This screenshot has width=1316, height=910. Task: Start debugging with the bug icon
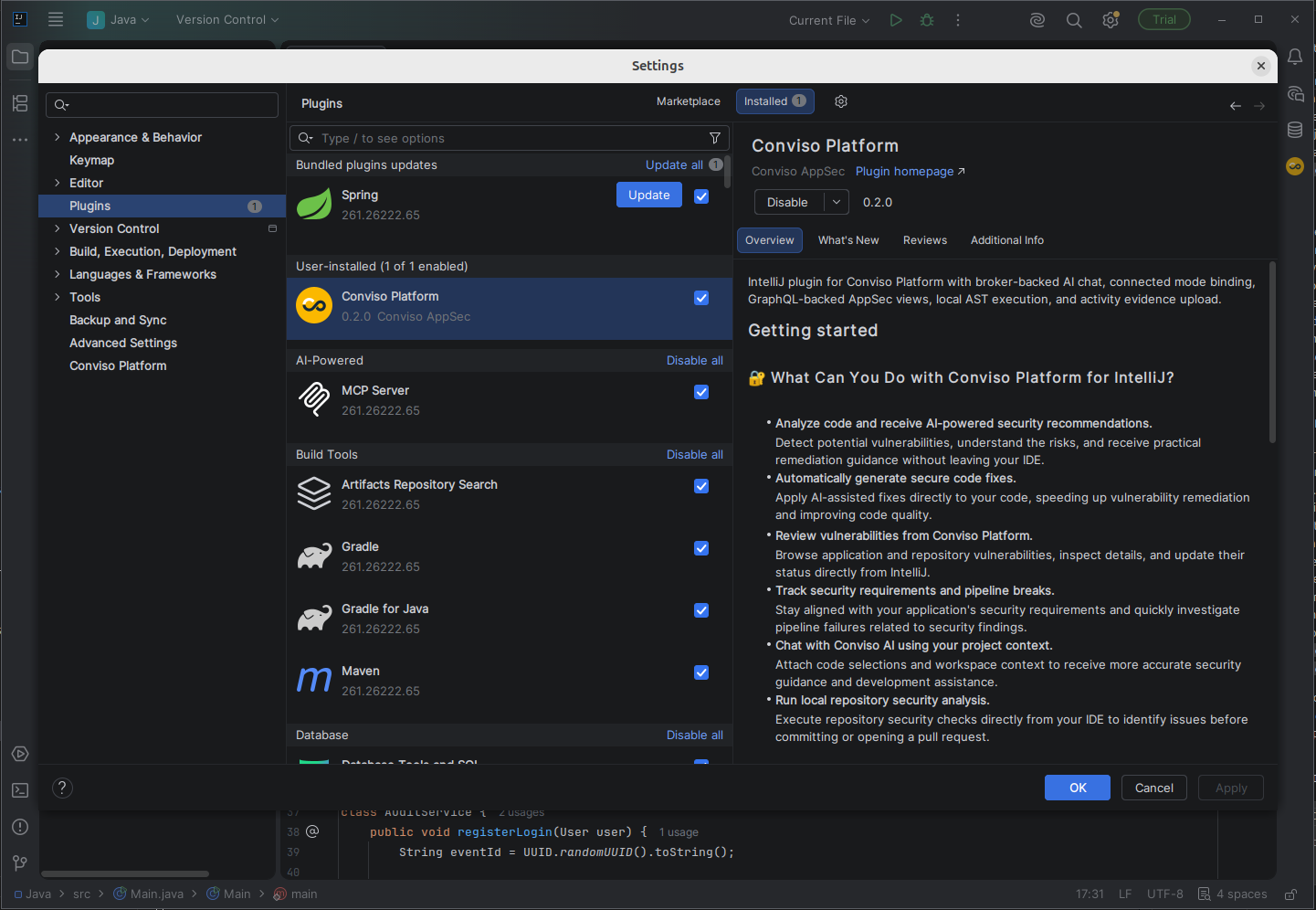click(927, 20)
